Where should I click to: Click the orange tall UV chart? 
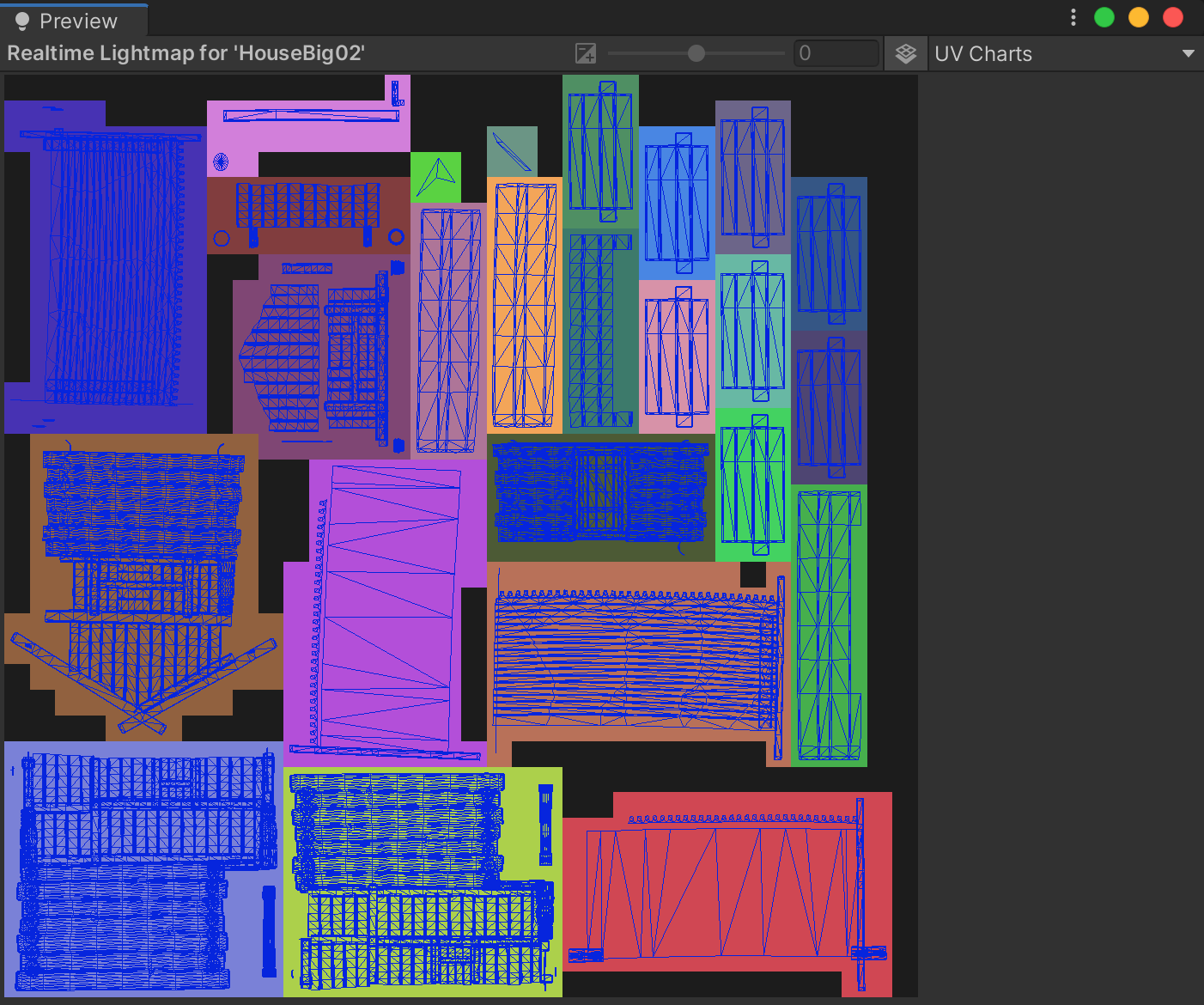coord(524,305)
